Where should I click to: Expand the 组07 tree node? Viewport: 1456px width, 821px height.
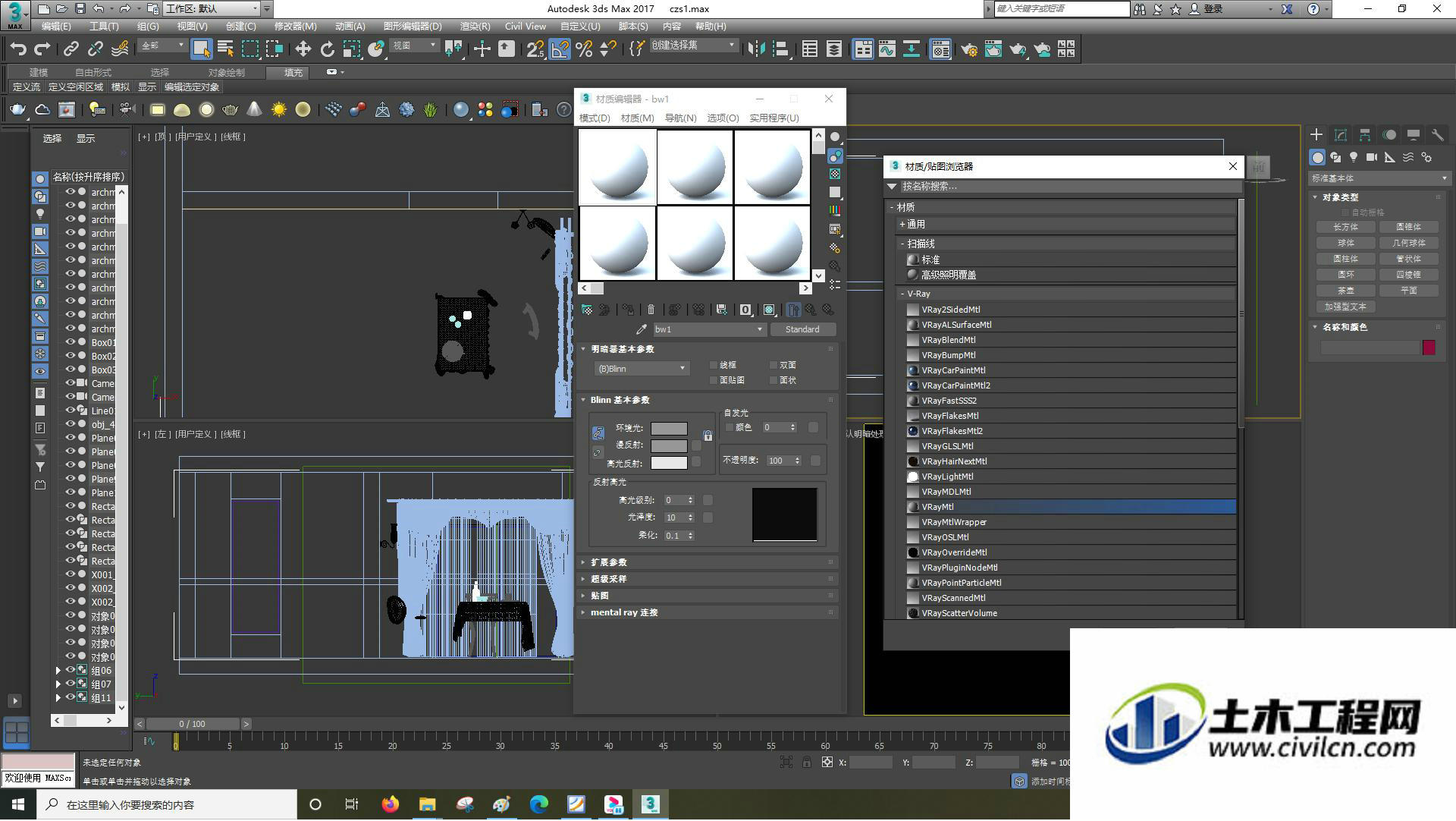pyautogui.click(x=58, y=684)
